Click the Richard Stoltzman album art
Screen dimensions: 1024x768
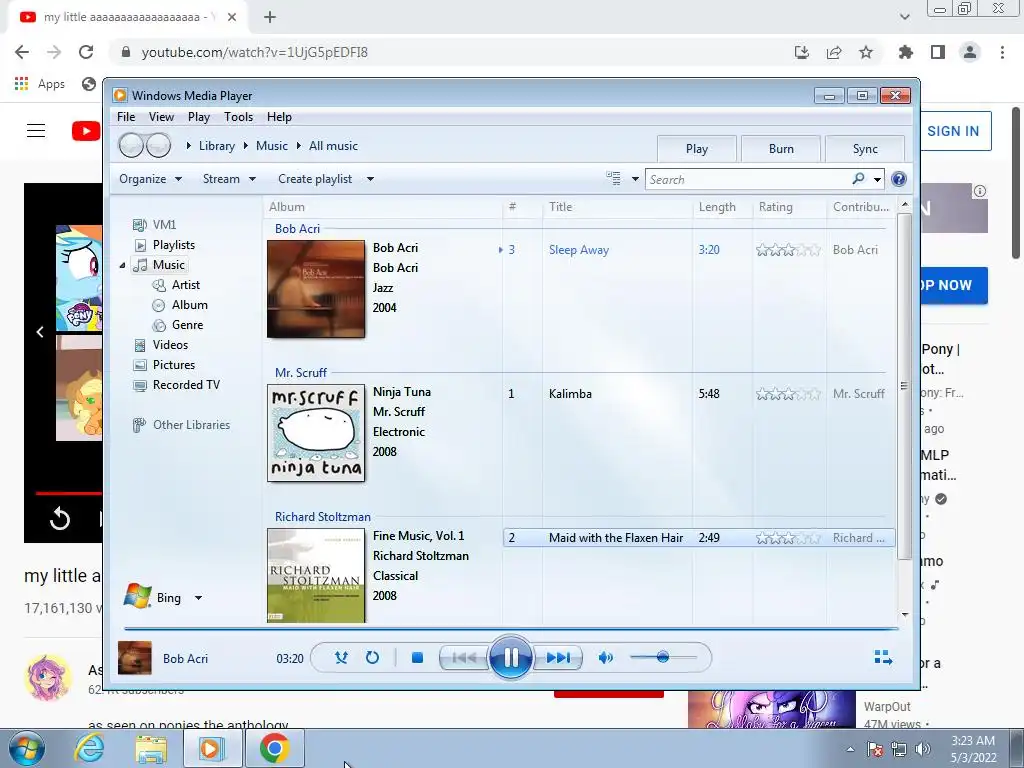pos(316,575)
